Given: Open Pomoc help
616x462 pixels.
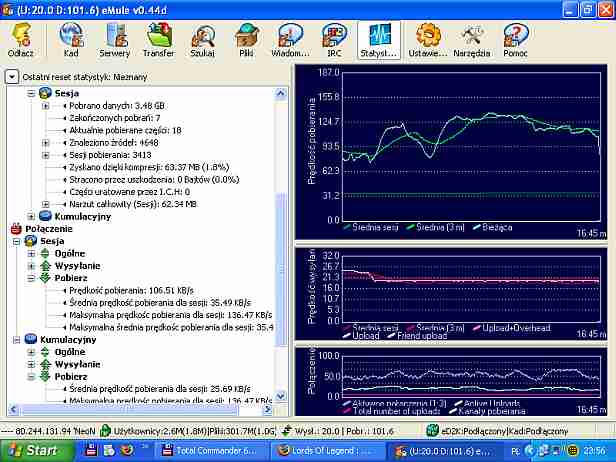Looking at the screenshot, I should coord(515,40).
